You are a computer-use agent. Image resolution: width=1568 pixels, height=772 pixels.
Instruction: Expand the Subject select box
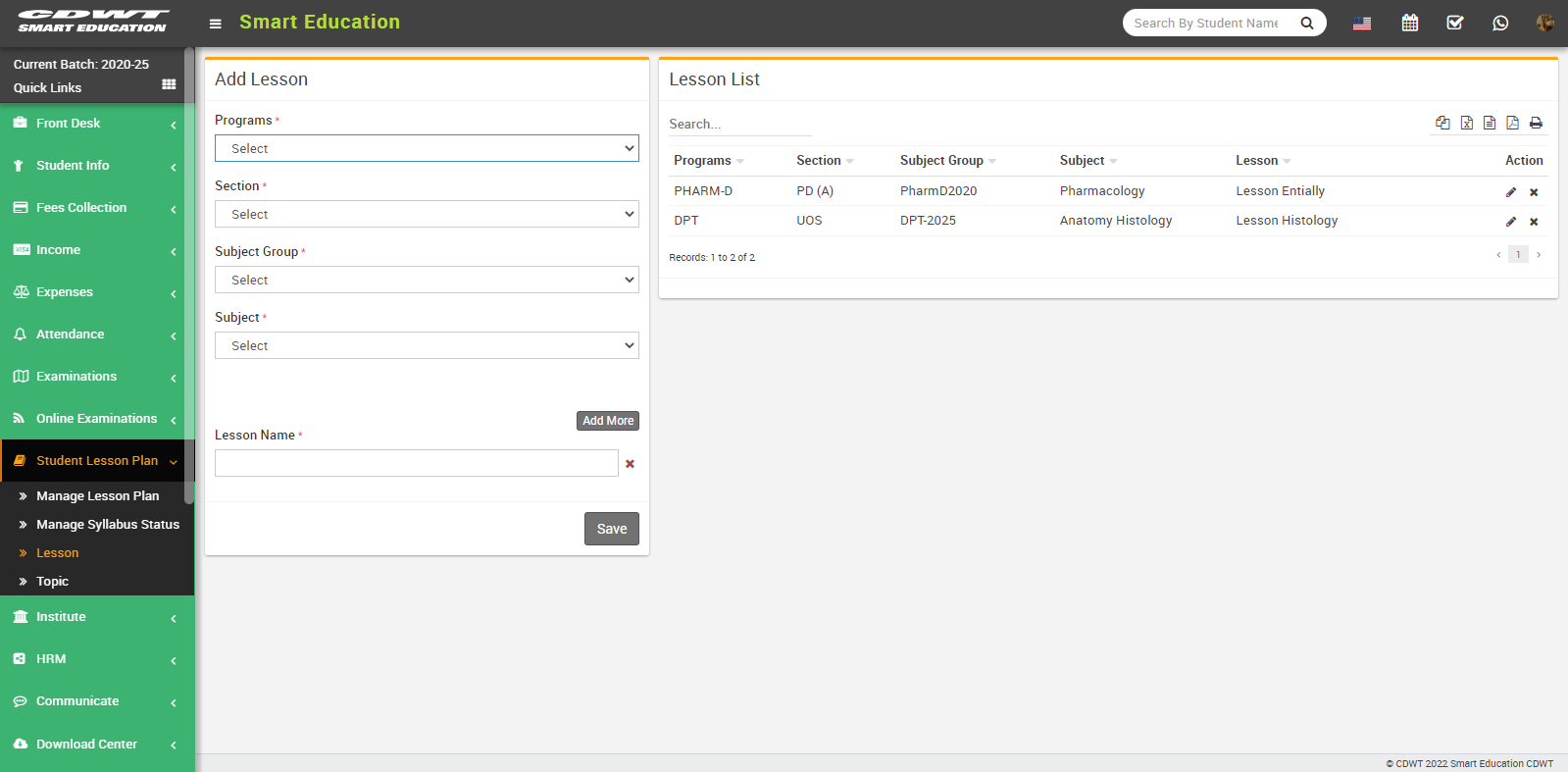pyautogui.click(x=427, y=345)
